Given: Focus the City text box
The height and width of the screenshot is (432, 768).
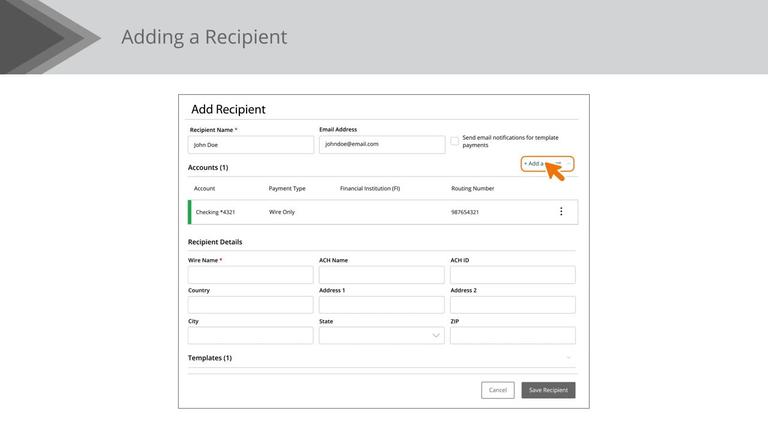Looking at the screenshot, I should (250, 336).
